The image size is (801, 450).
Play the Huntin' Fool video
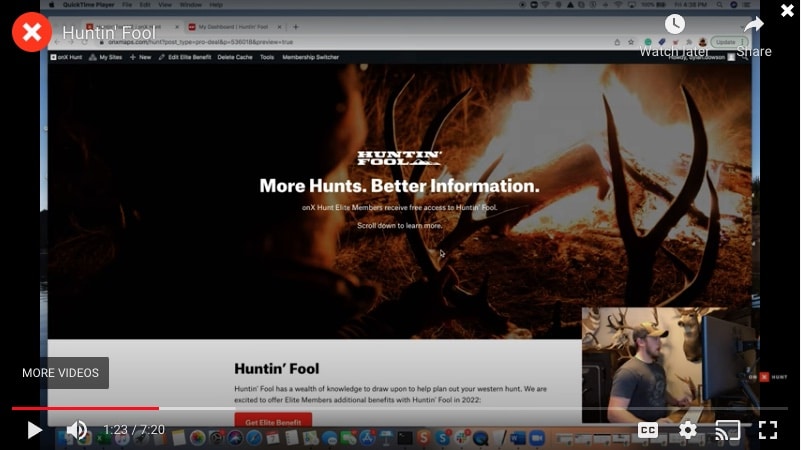tap(34, 430)
